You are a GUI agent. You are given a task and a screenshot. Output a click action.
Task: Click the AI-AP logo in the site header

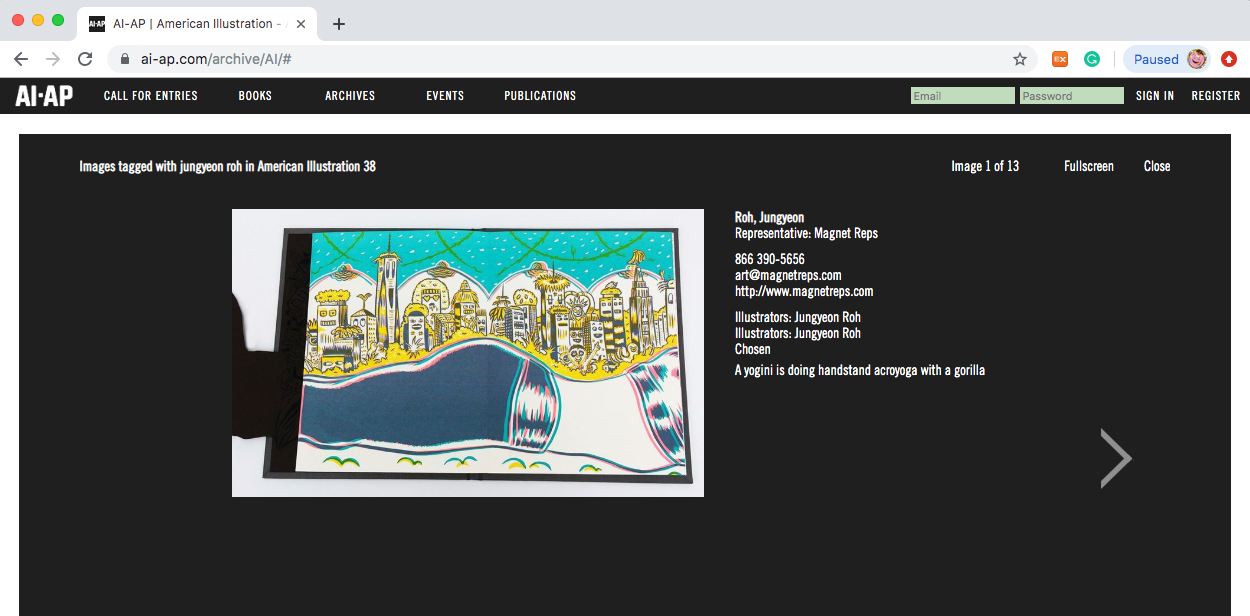click(44, 96)
